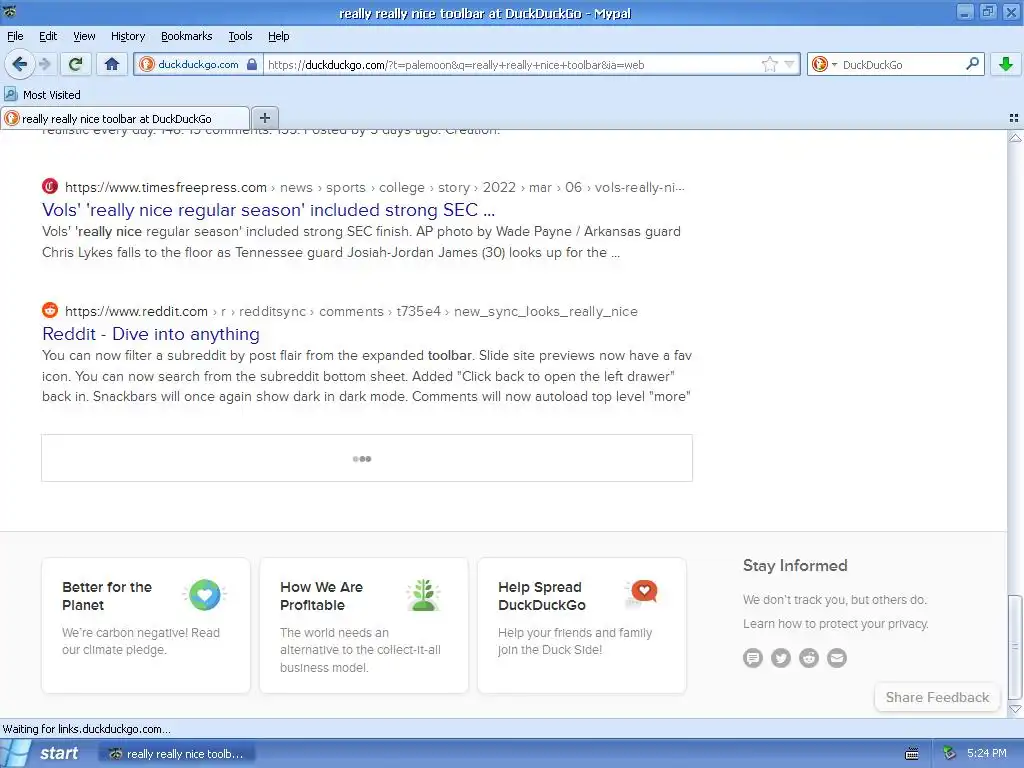Click the Forward navigation arrow
The width and height of the screenshot is (1024, 768).
[x=44, y=64]
